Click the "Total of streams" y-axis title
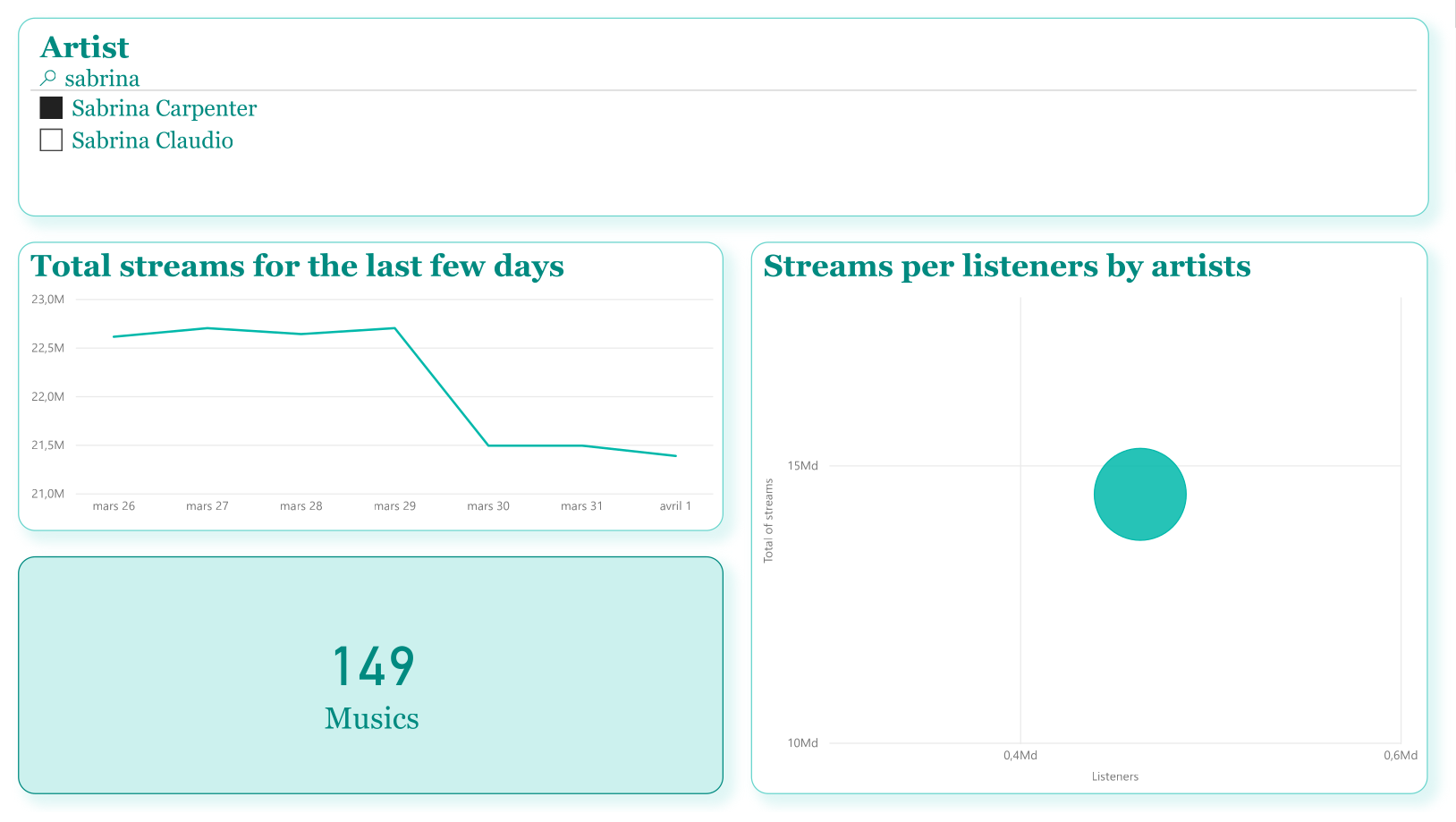Screen dimensions: 1456x822 click(768, 521)
